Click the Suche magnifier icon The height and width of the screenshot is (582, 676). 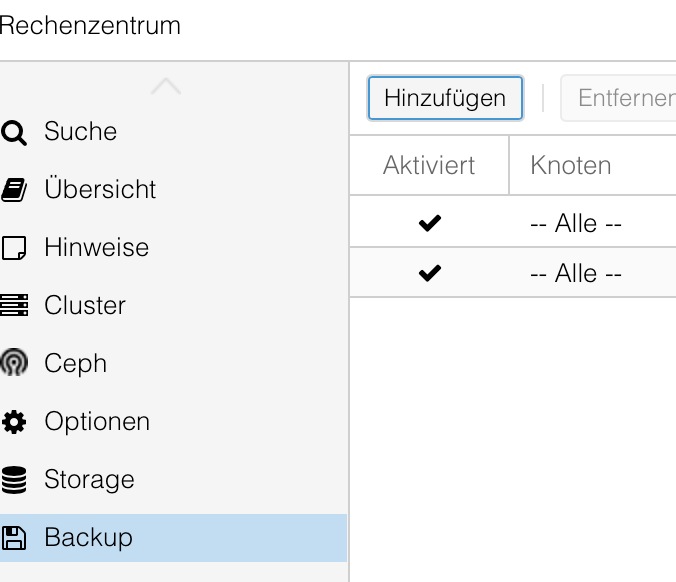[14, 132]
